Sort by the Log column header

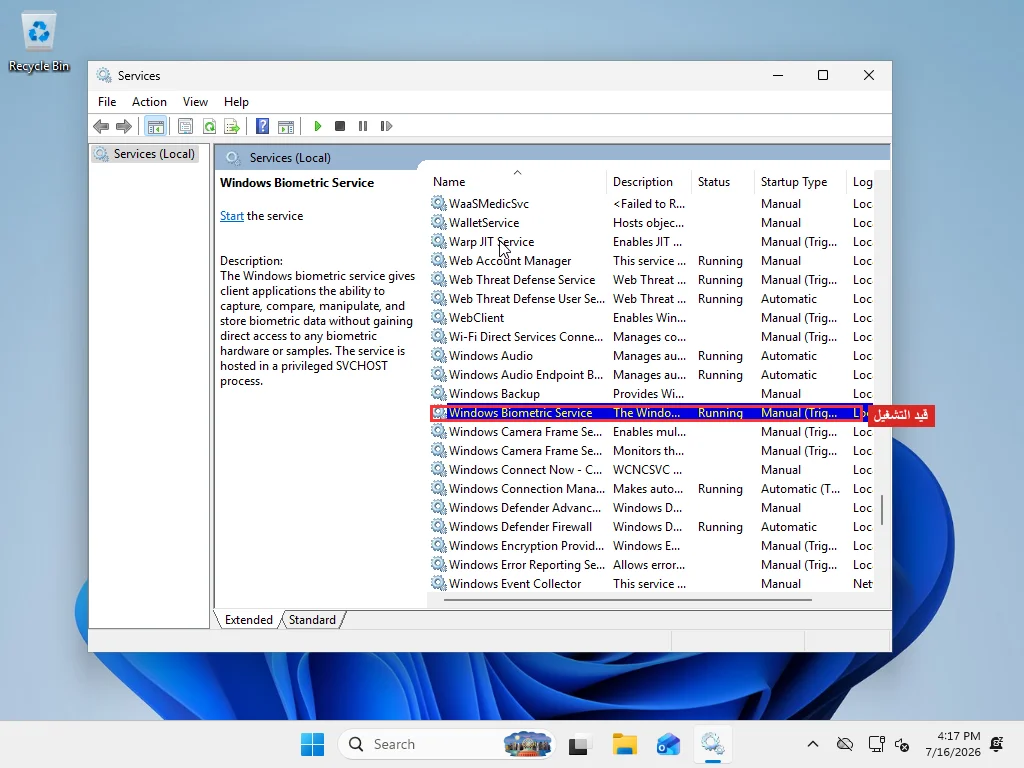click(861, 182)
